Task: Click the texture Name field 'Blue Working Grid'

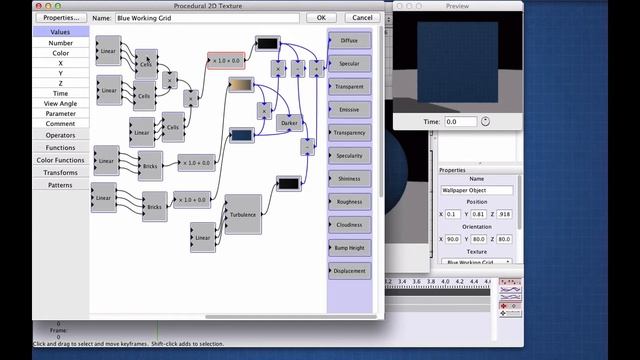Action: coord(207,18)
